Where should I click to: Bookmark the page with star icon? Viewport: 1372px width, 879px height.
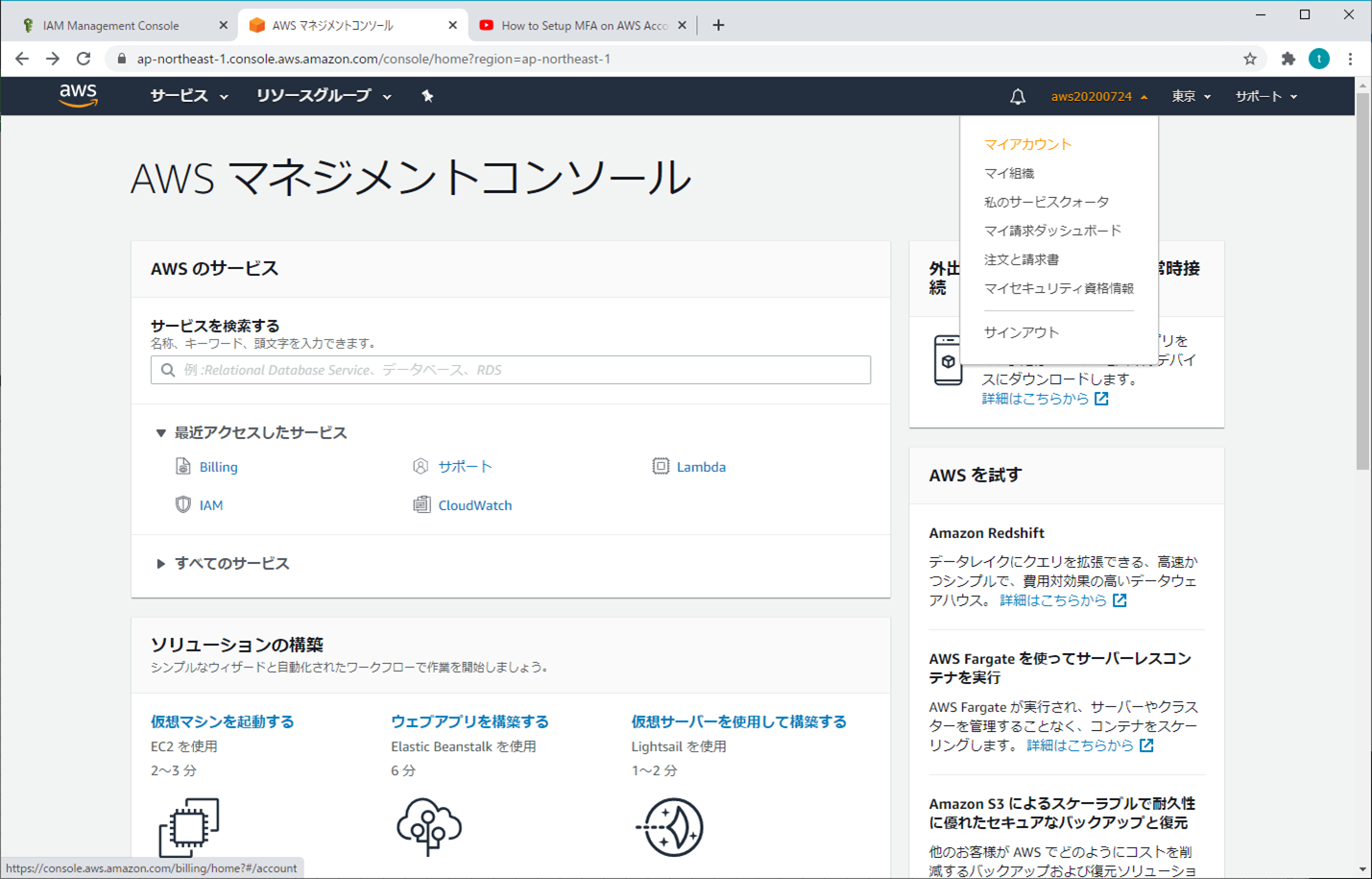pyautogui.click(x=1250, y=59)
